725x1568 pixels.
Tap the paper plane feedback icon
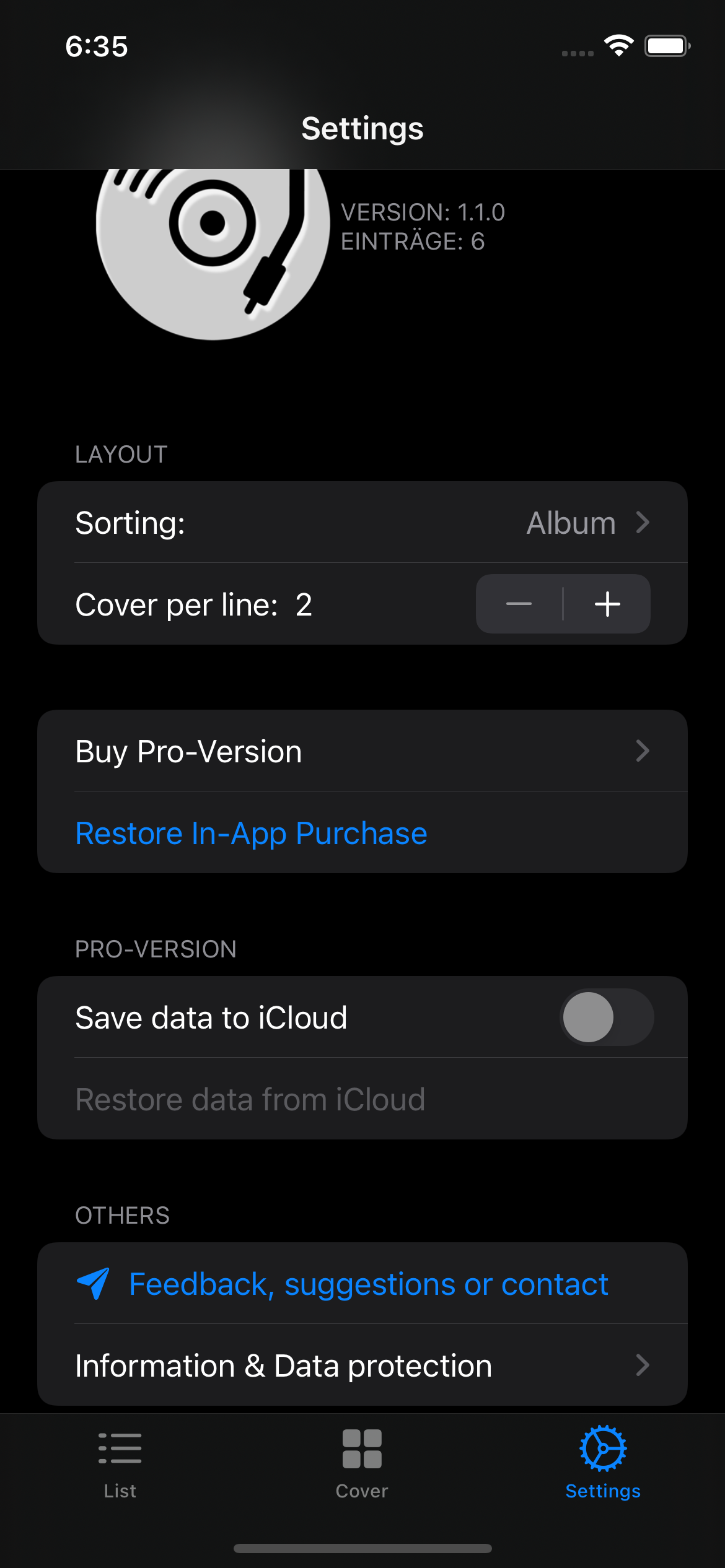[x=93, y=1283]
